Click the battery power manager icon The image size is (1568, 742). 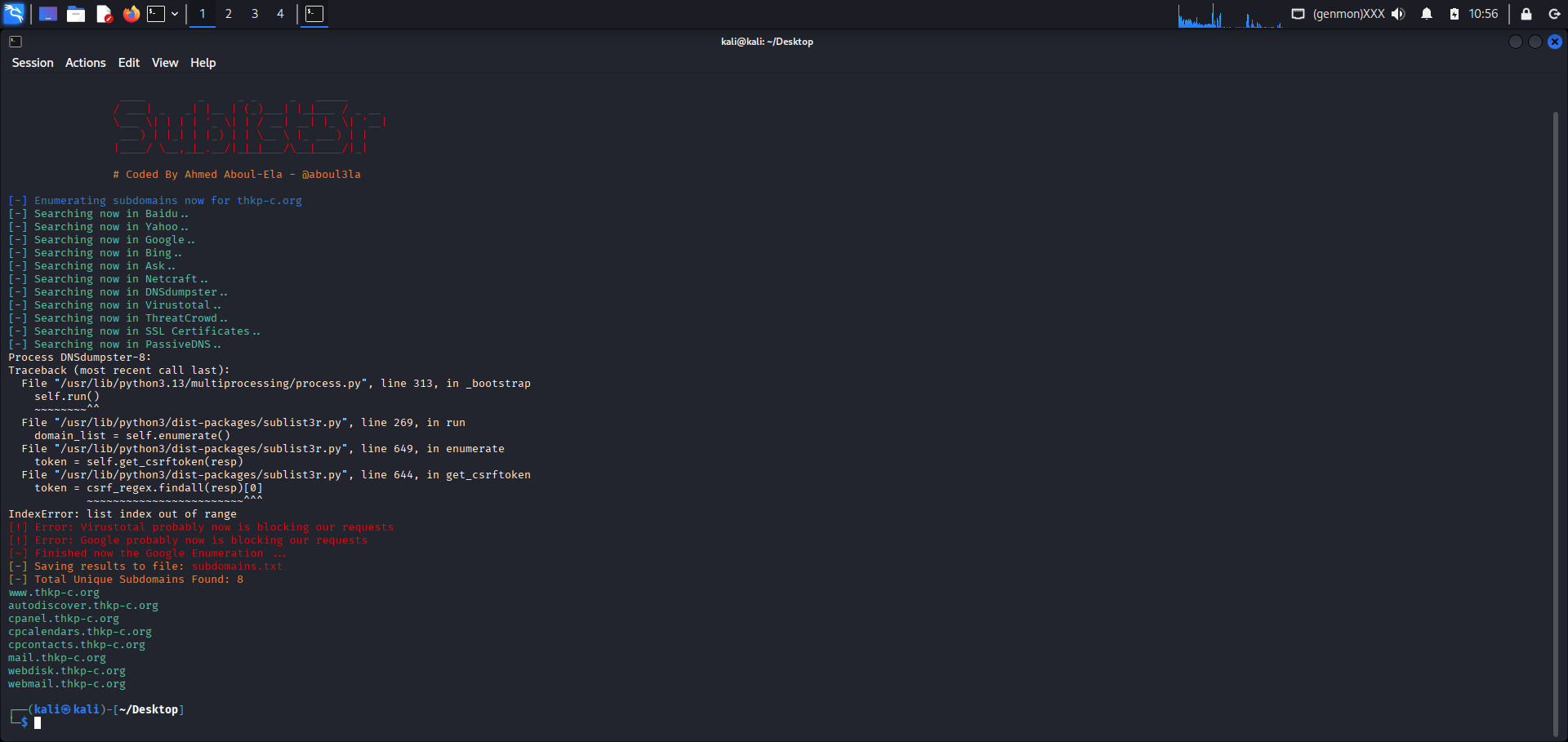tap(1454, 14)
